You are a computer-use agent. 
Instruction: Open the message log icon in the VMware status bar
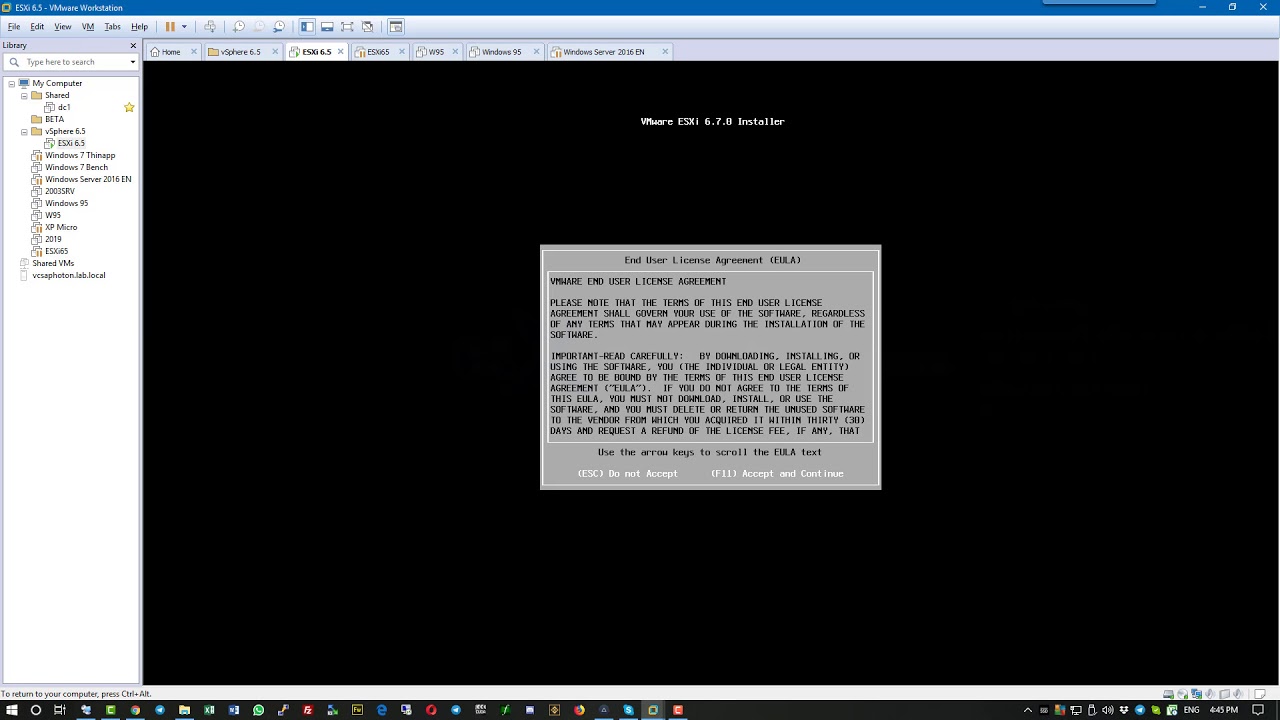click(1260, 694)
